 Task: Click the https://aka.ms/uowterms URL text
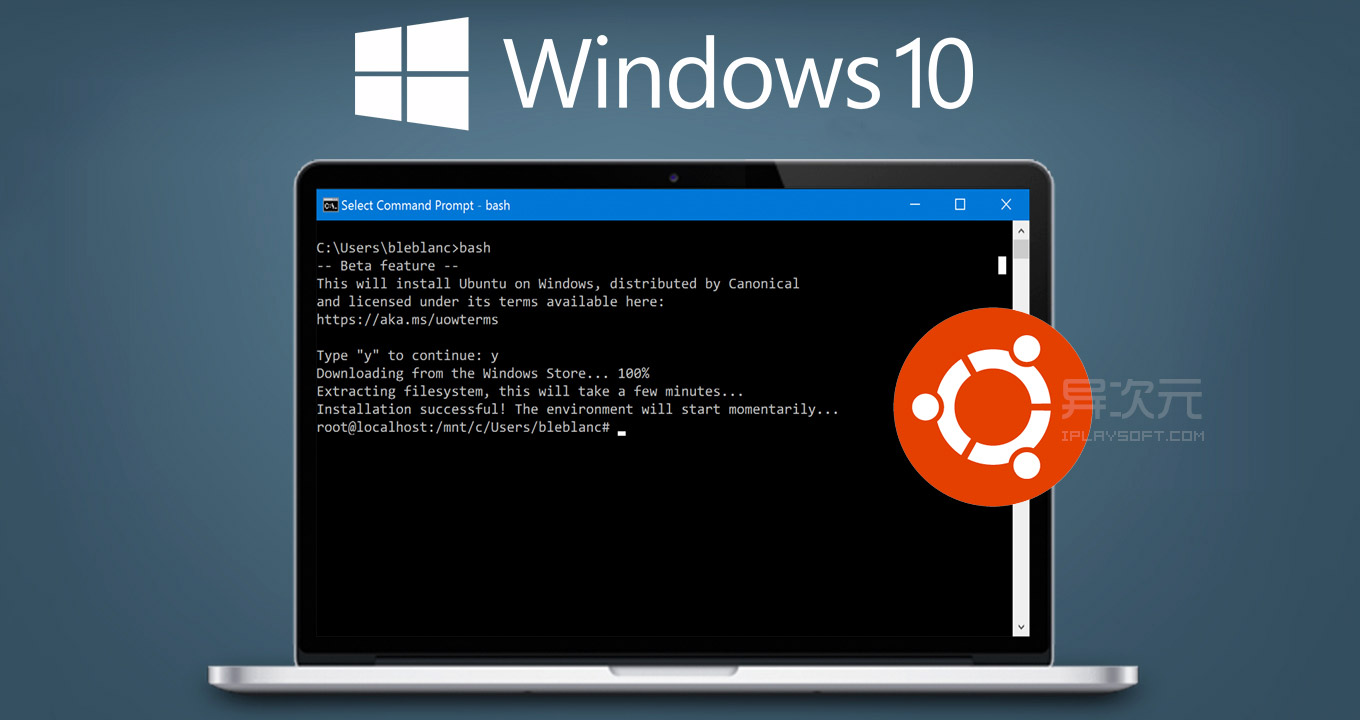[407, 320]
